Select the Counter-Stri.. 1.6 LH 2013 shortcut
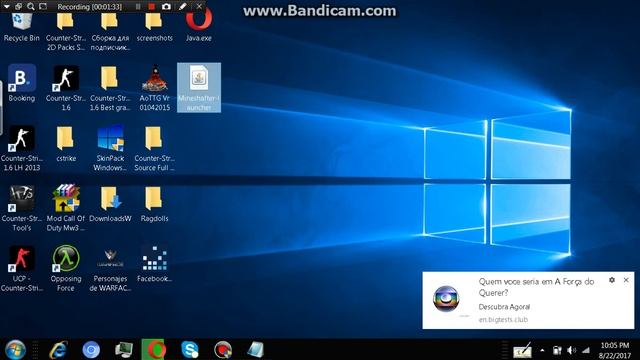 point(22,148)
